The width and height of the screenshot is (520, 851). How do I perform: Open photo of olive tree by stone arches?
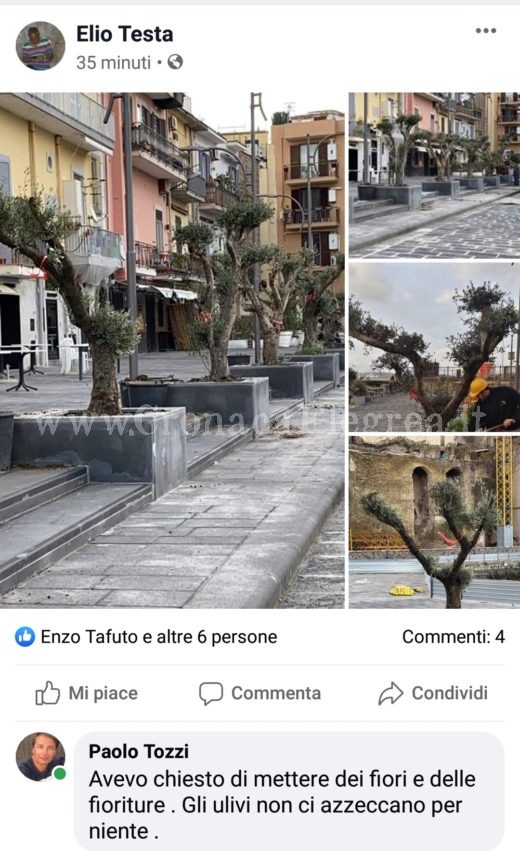pos(434,522)
